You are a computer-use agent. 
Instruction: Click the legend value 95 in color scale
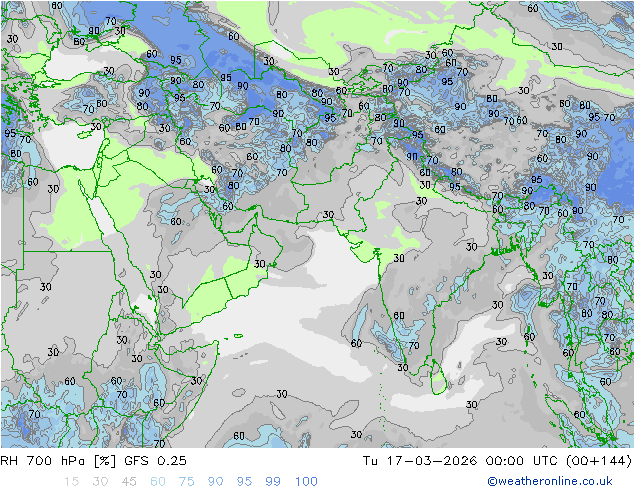pyautogui.click(x=244, y=482)
